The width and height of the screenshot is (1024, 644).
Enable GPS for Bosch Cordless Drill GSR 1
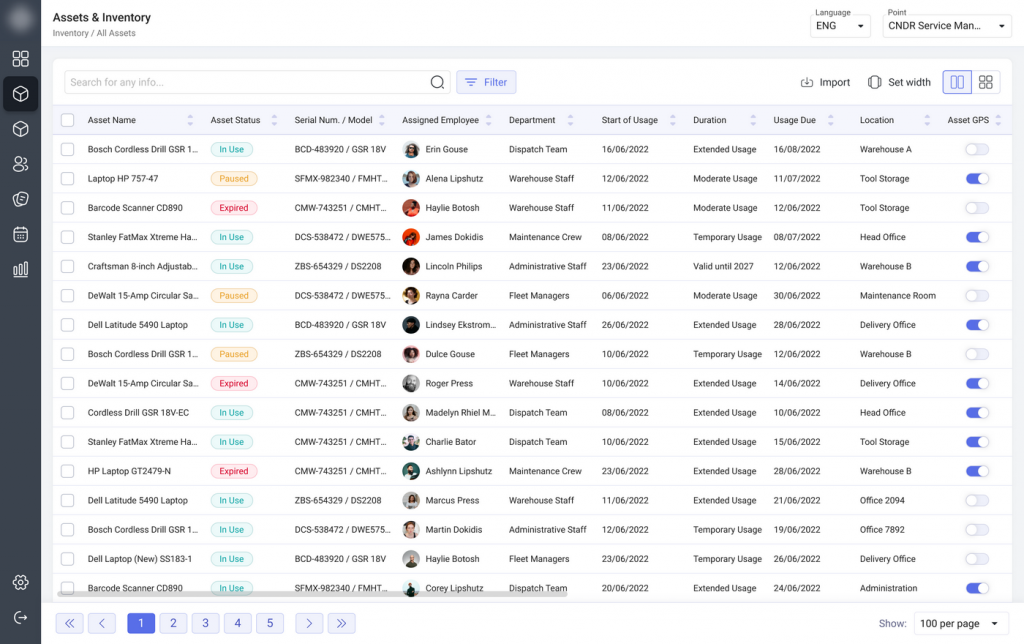(x=975, y=149)
